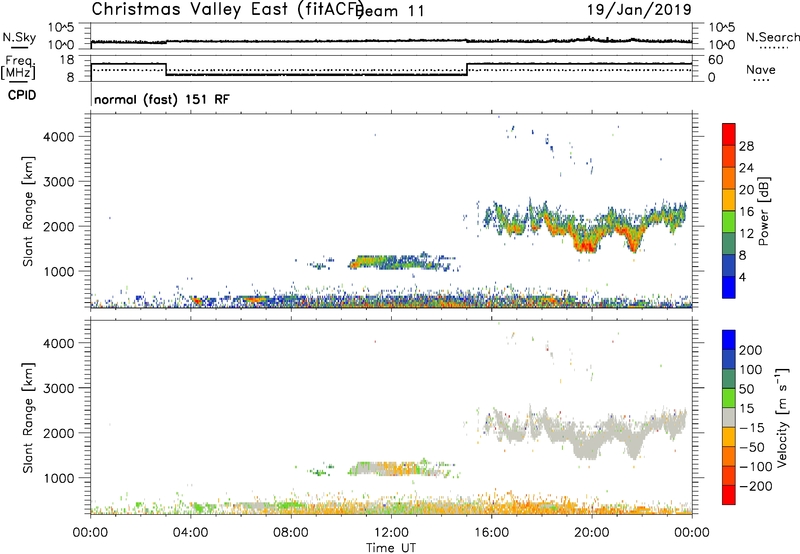Select the 8–12 dB teal power colorbar segment
Viewport: 800px width, 554px height.
[729, 243]
